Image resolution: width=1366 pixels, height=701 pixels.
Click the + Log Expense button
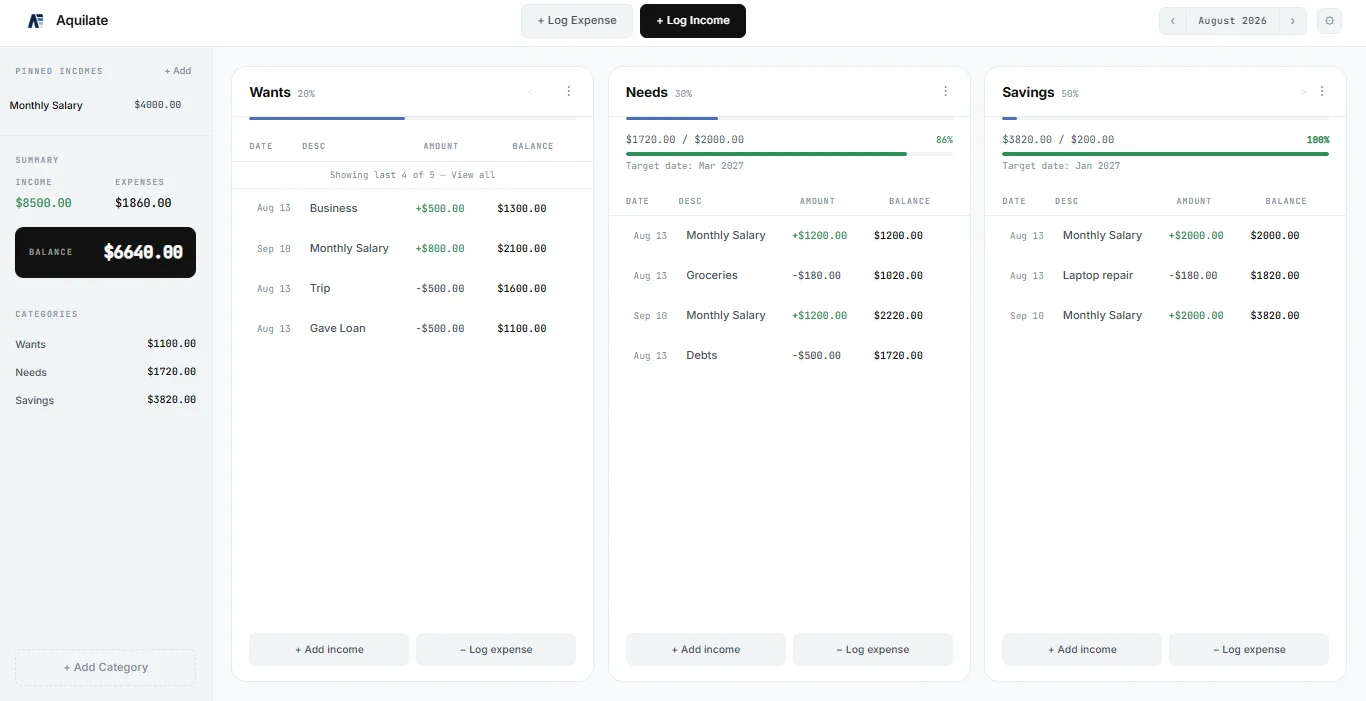[577, 21]
